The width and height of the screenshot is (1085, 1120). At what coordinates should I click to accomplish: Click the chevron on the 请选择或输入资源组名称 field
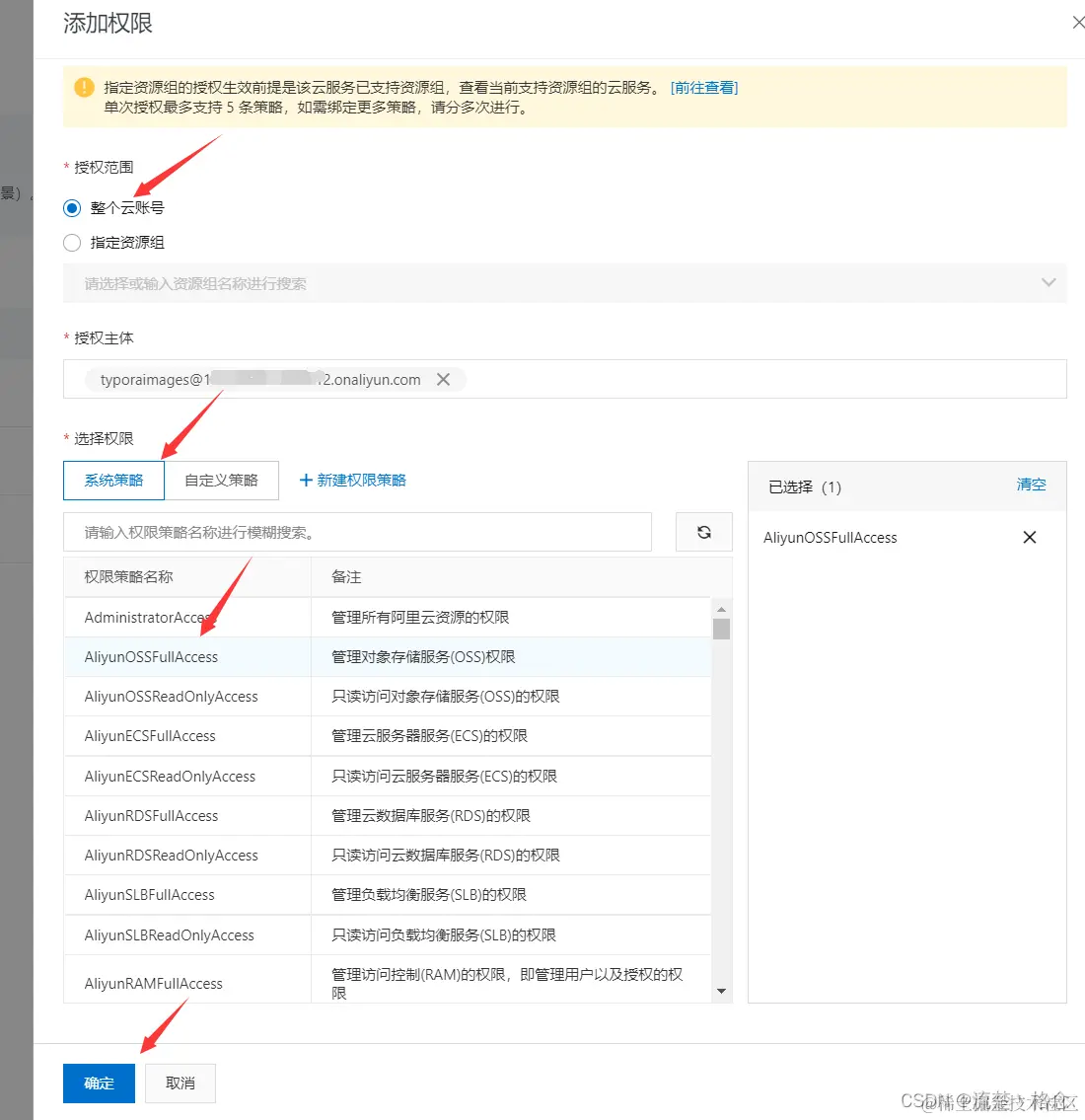tap(1049, 282)
